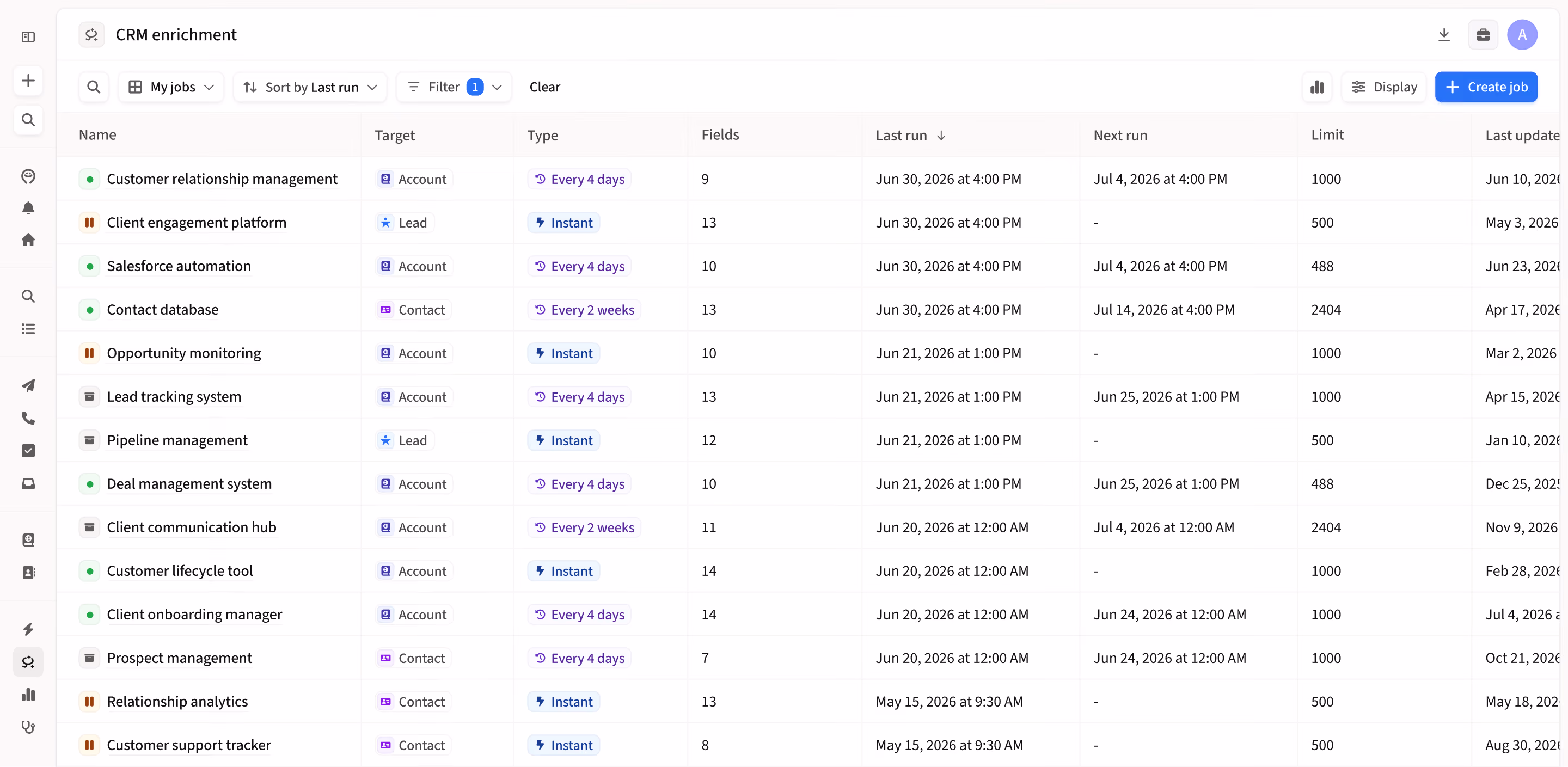The image size is (1568, 767).
Task: Click the toolbar search magnifier button
Action: (94, 87)
